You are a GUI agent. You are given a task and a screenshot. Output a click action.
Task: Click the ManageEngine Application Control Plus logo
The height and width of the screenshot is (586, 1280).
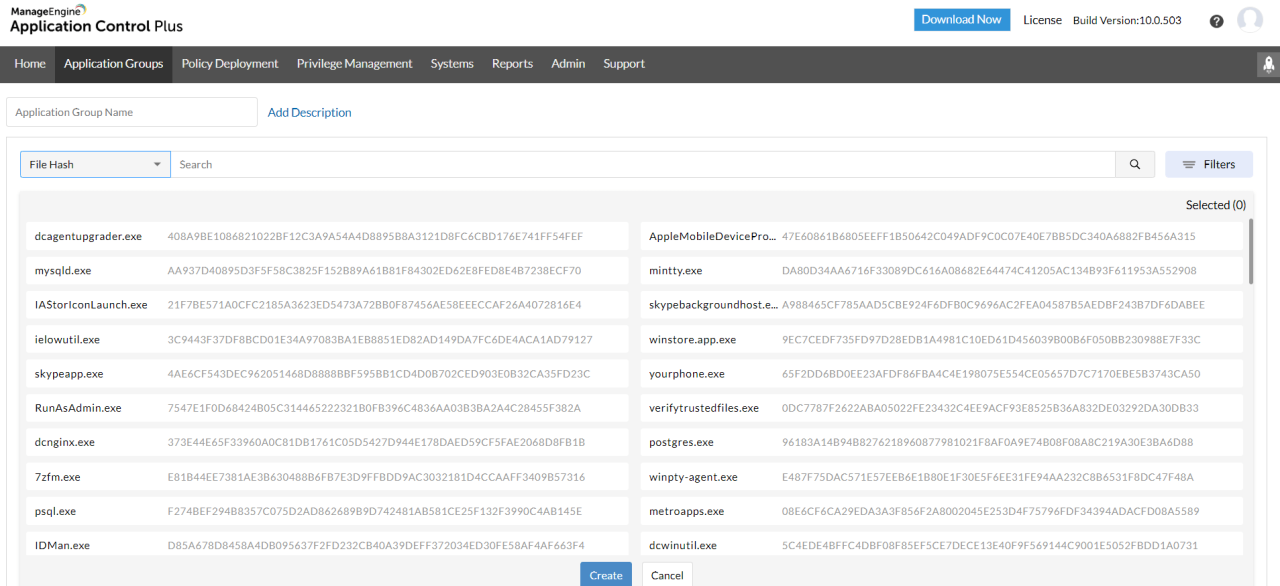[95, 18]
